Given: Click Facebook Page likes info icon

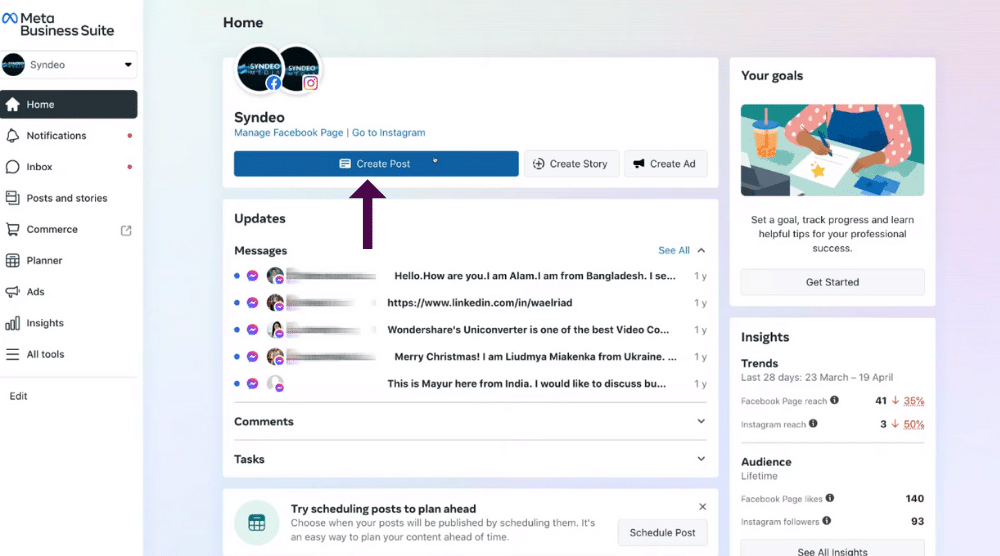Looking at the screenshot, I should (x=830, y=498).
